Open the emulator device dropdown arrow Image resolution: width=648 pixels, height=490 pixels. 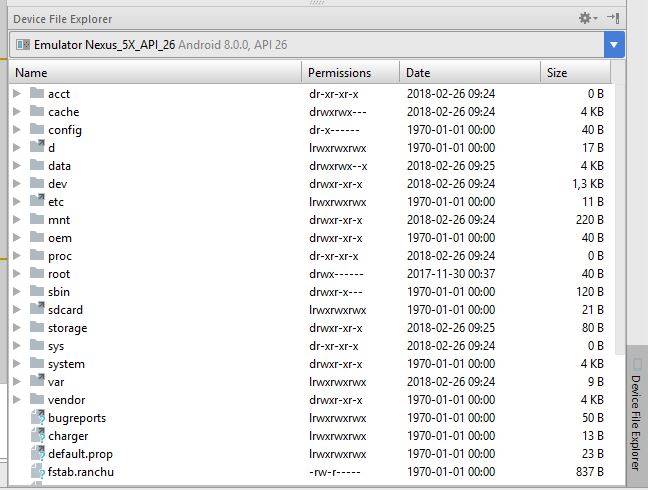[x=614, y=45]
